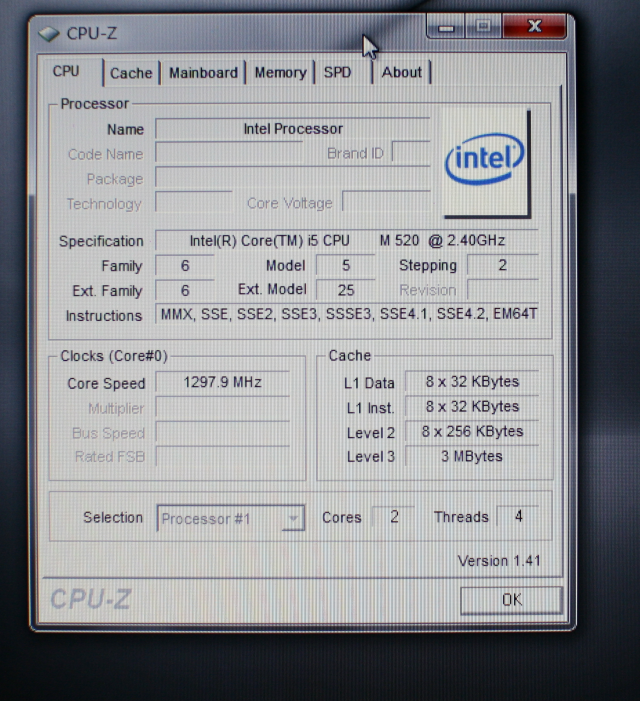
Task: Click the Level 2 value 8 x 256 KBytes
Action: pos(472,431)
